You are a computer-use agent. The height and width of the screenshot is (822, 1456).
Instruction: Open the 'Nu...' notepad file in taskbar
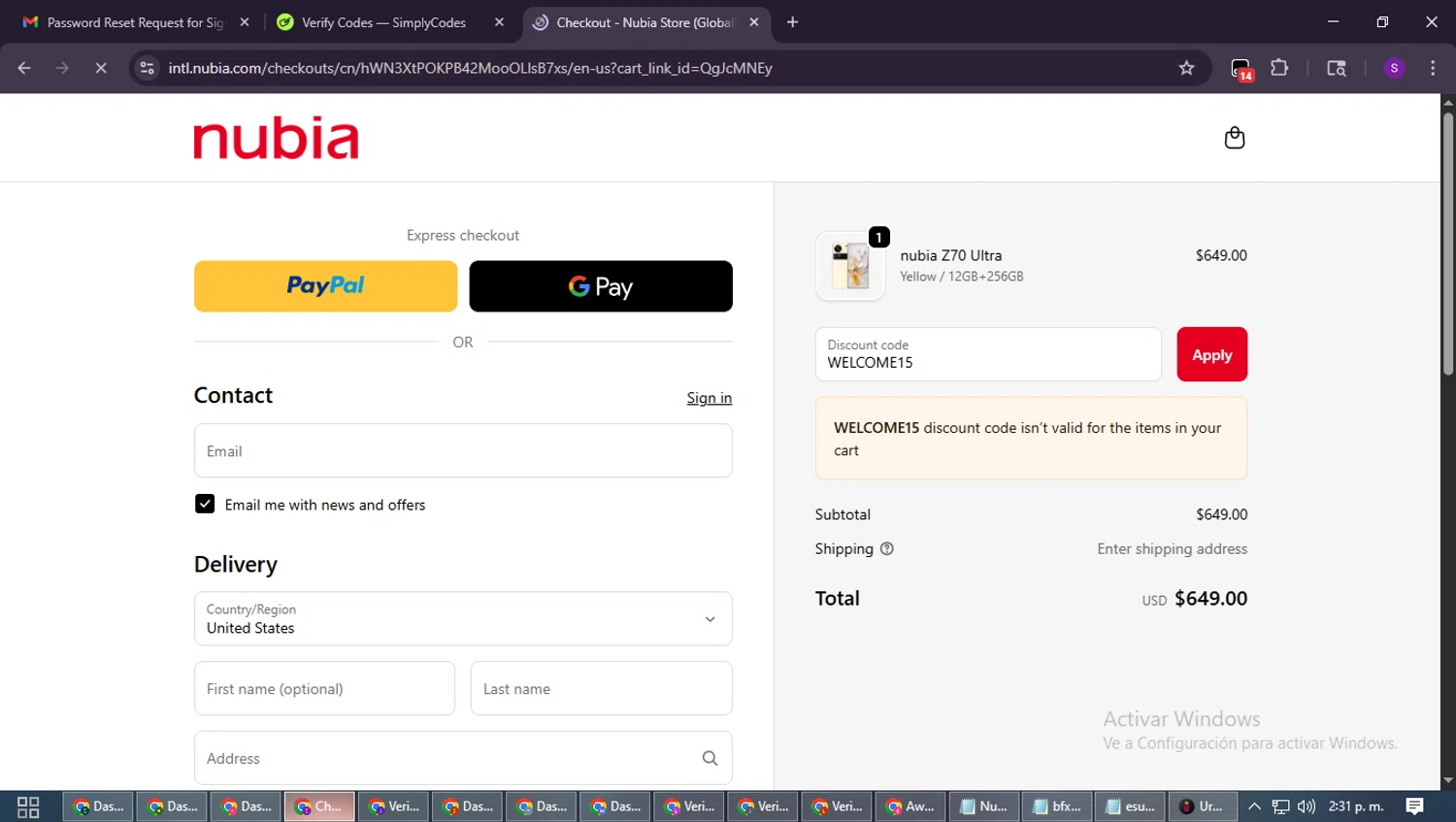(983, 806)
